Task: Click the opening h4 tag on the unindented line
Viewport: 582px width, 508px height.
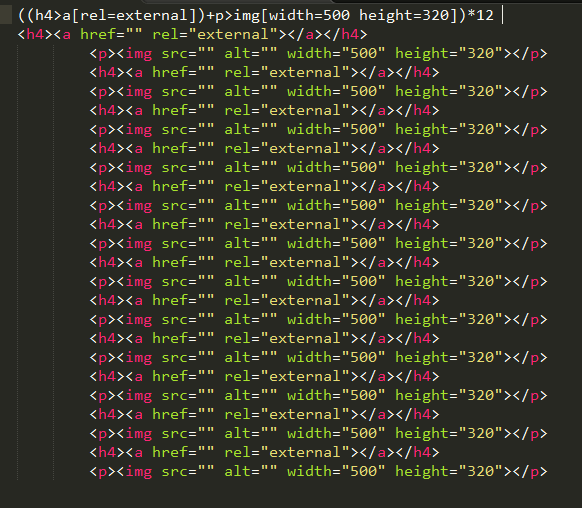Action: click(x=35, y=35)
